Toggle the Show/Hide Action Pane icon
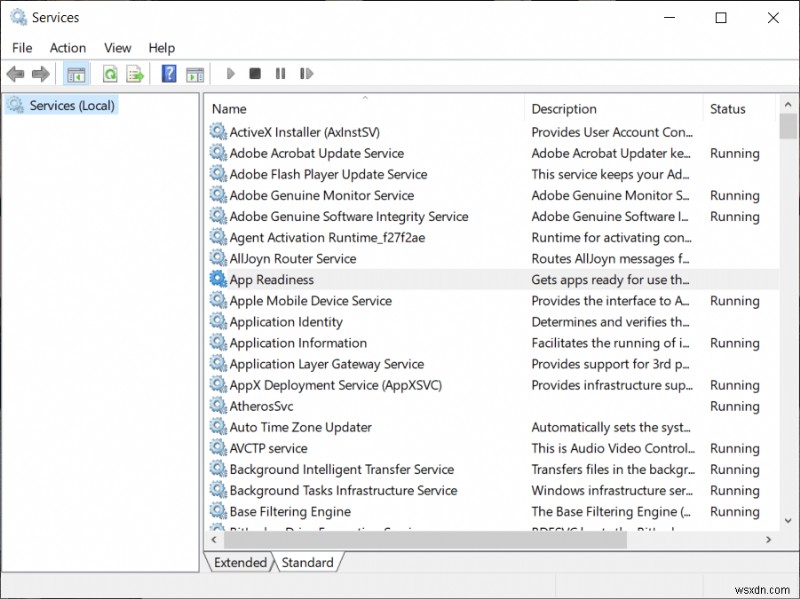This screenshot has height=599, width=800. [x=196, y=73]
